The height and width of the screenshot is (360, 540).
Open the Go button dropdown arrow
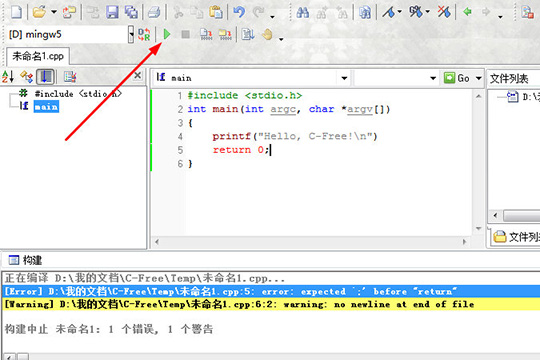pyautogui.click(x=479, y=78)
